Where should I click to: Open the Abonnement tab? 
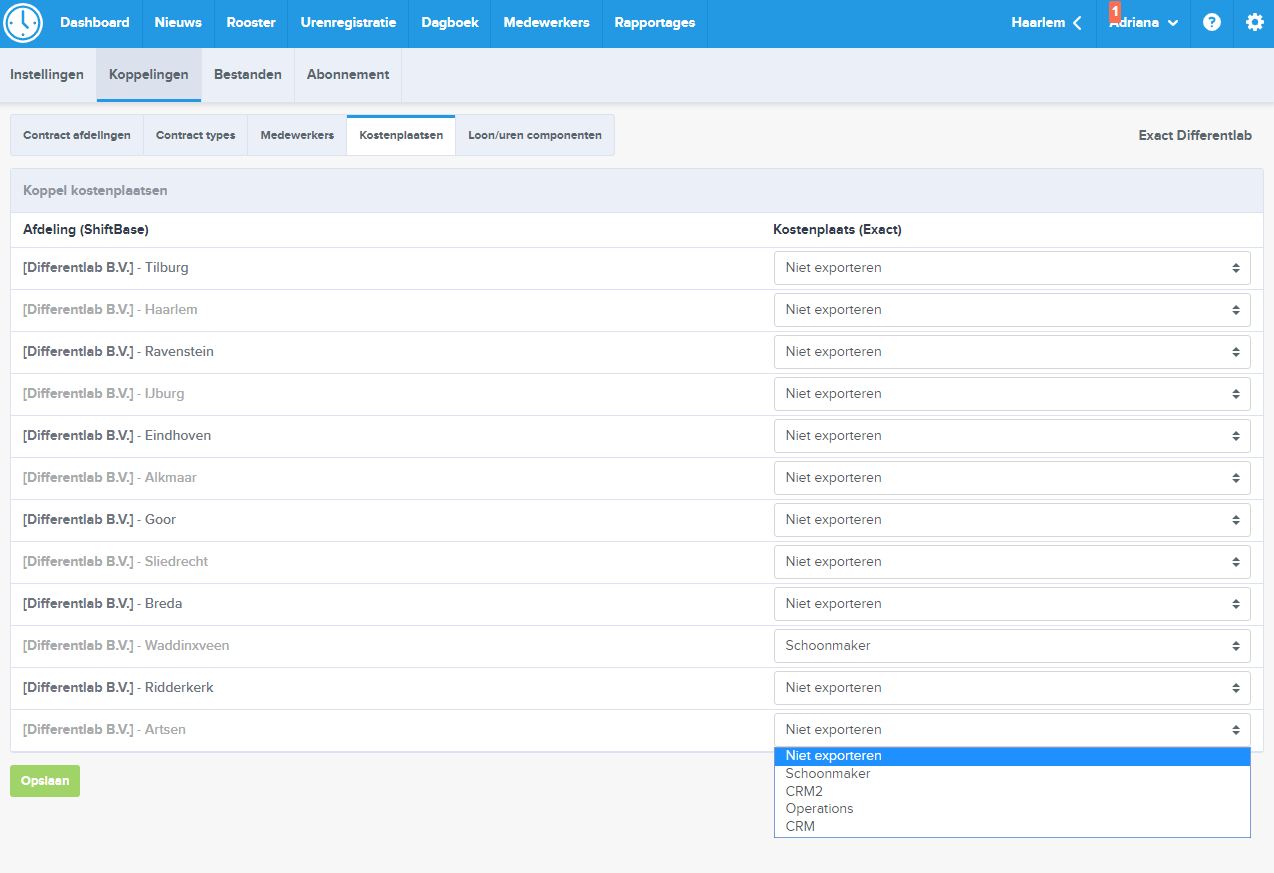[348, 75]
